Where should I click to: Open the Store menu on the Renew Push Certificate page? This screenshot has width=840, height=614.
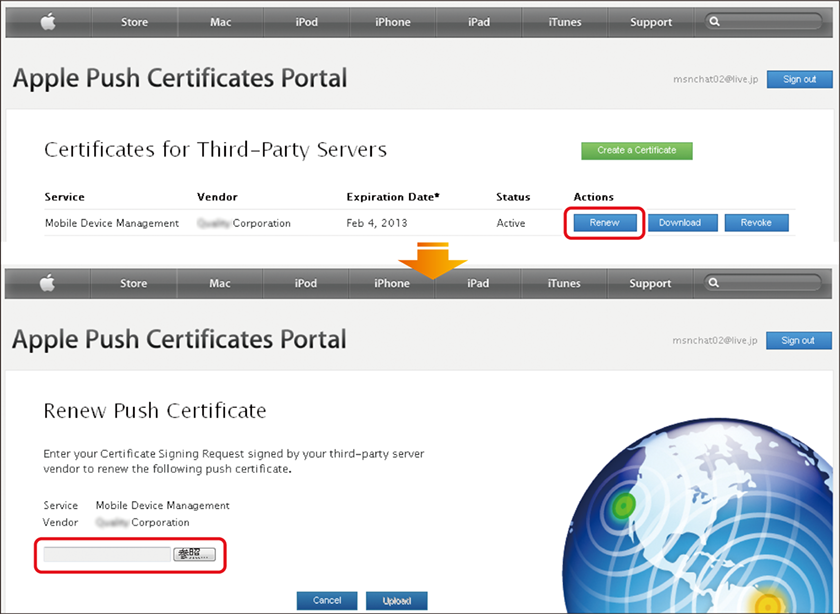tap(133, 283)
